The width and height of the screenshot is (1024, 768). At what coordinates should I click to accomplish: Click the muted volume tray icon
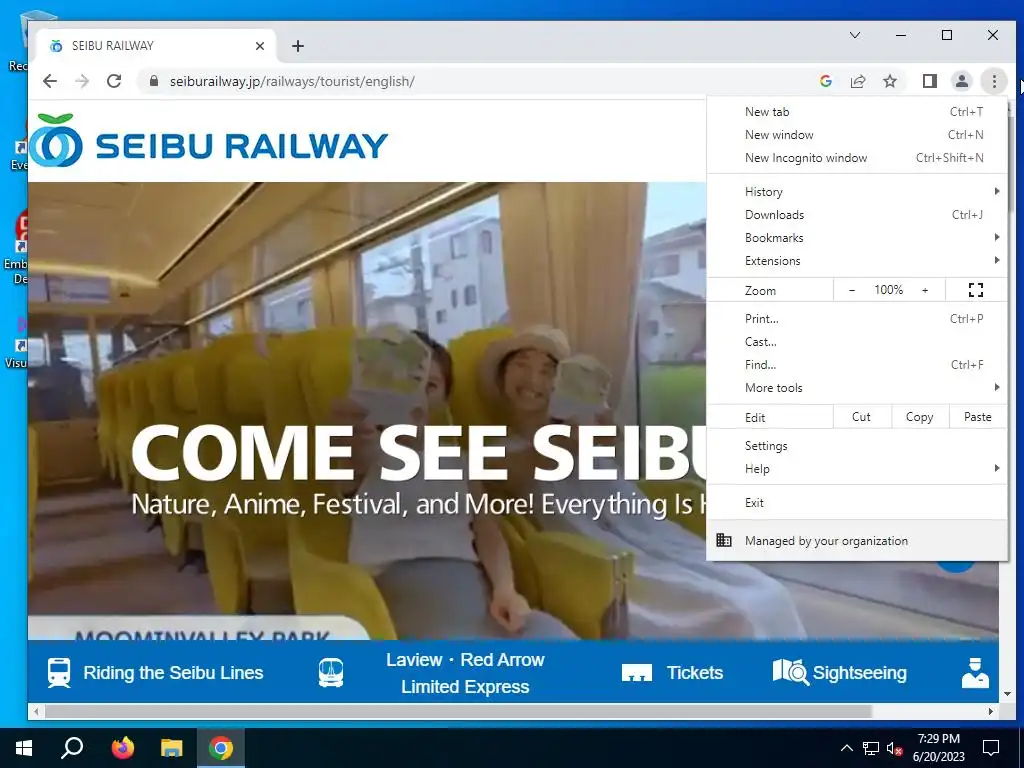(x=894, y=748)
